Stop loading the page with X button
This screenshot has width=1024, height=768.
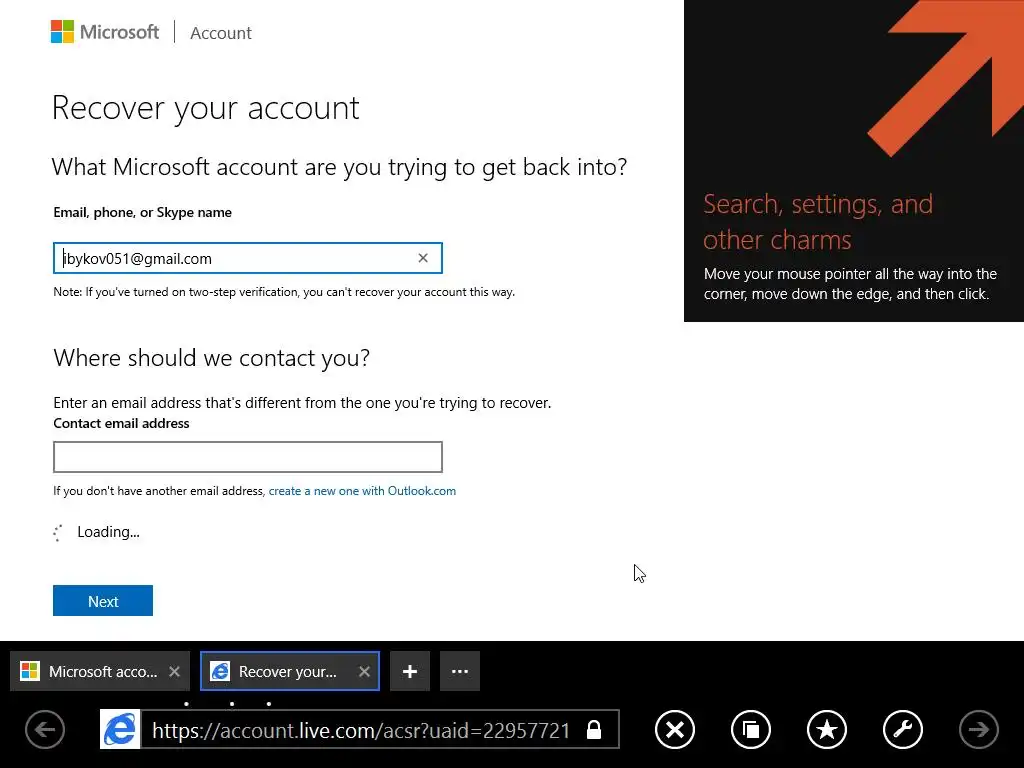click(x=675, y=729)
